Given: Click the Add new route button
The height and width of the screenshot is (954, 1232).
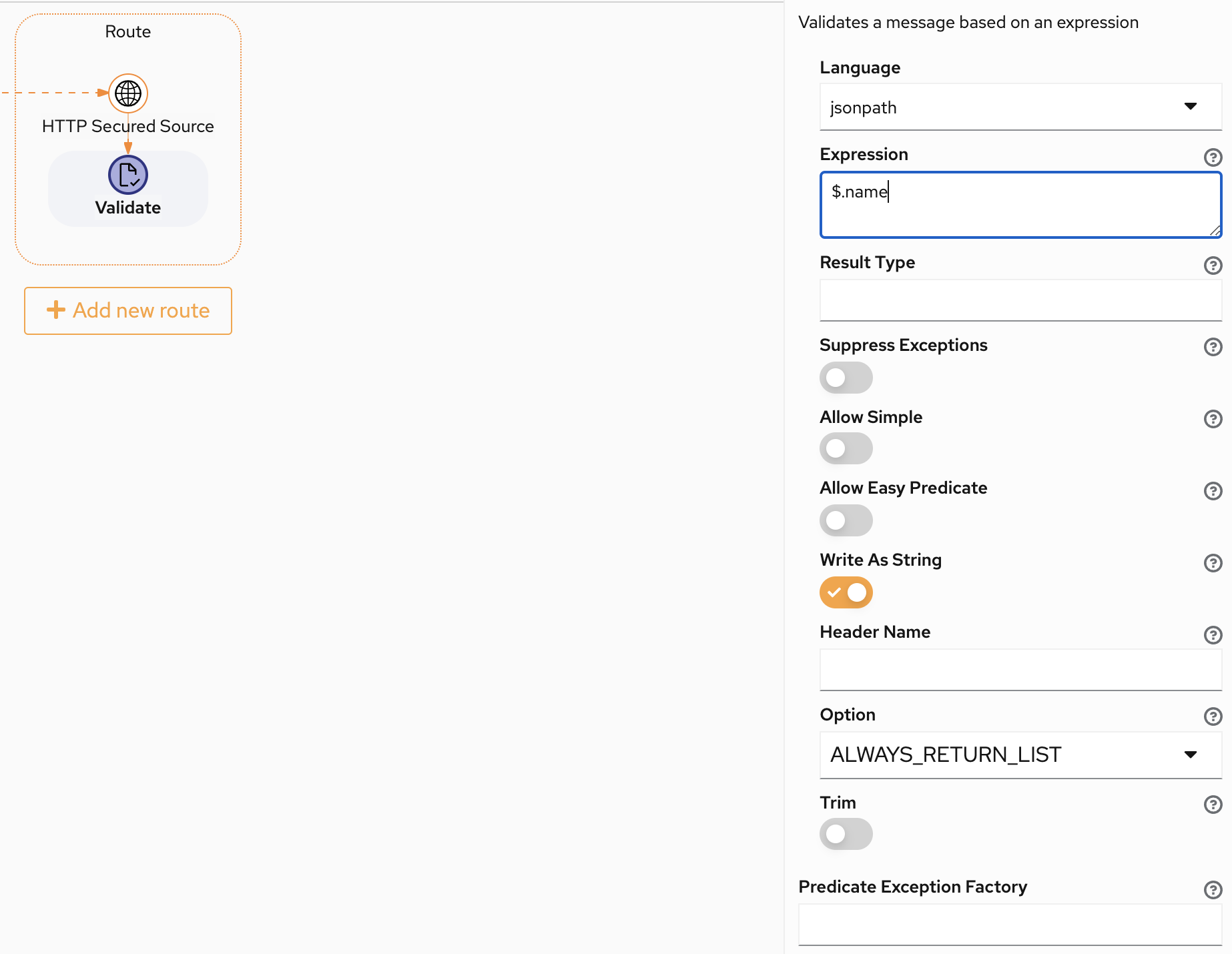Looking at the screenshot, I should pos(127,310).
